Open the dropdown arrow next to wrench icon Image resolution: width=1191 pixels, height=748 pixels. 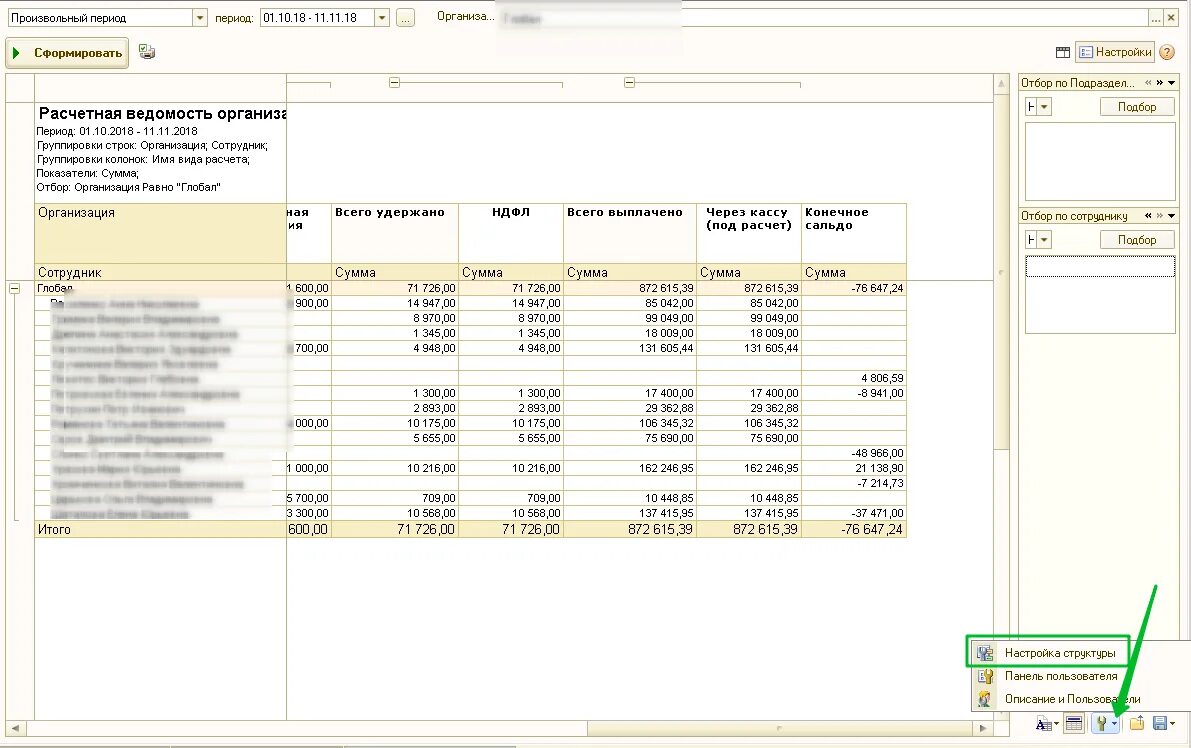(x=1114, y=724)
